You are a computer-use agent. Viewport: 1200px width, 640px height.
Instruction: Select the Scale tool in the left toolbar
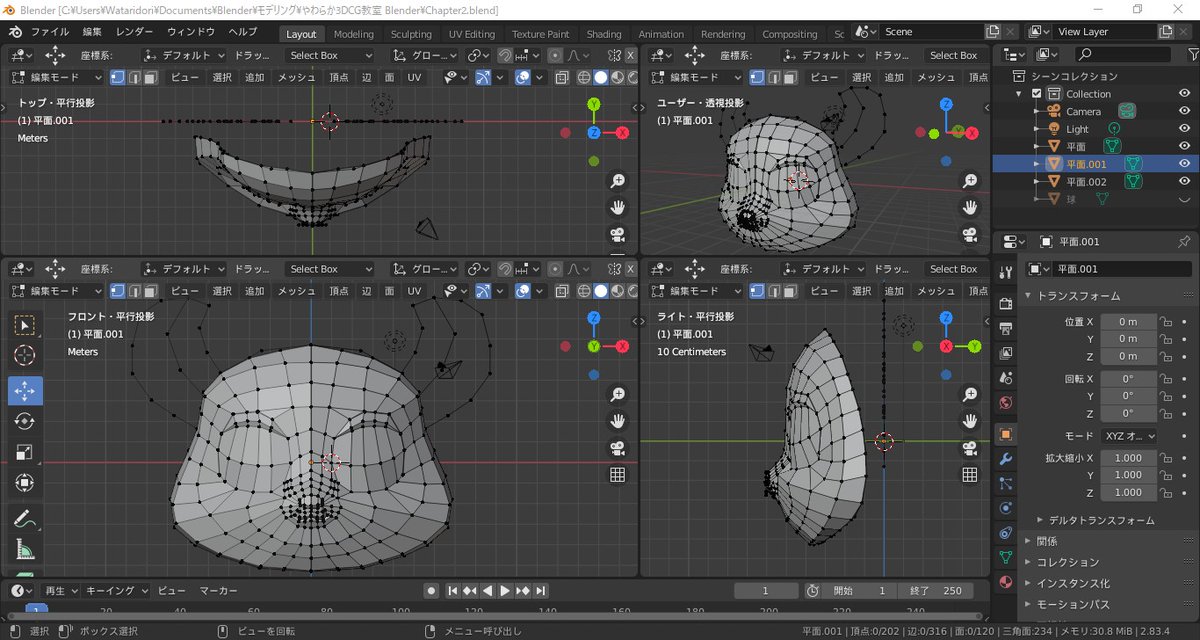[x=25, y=452]
